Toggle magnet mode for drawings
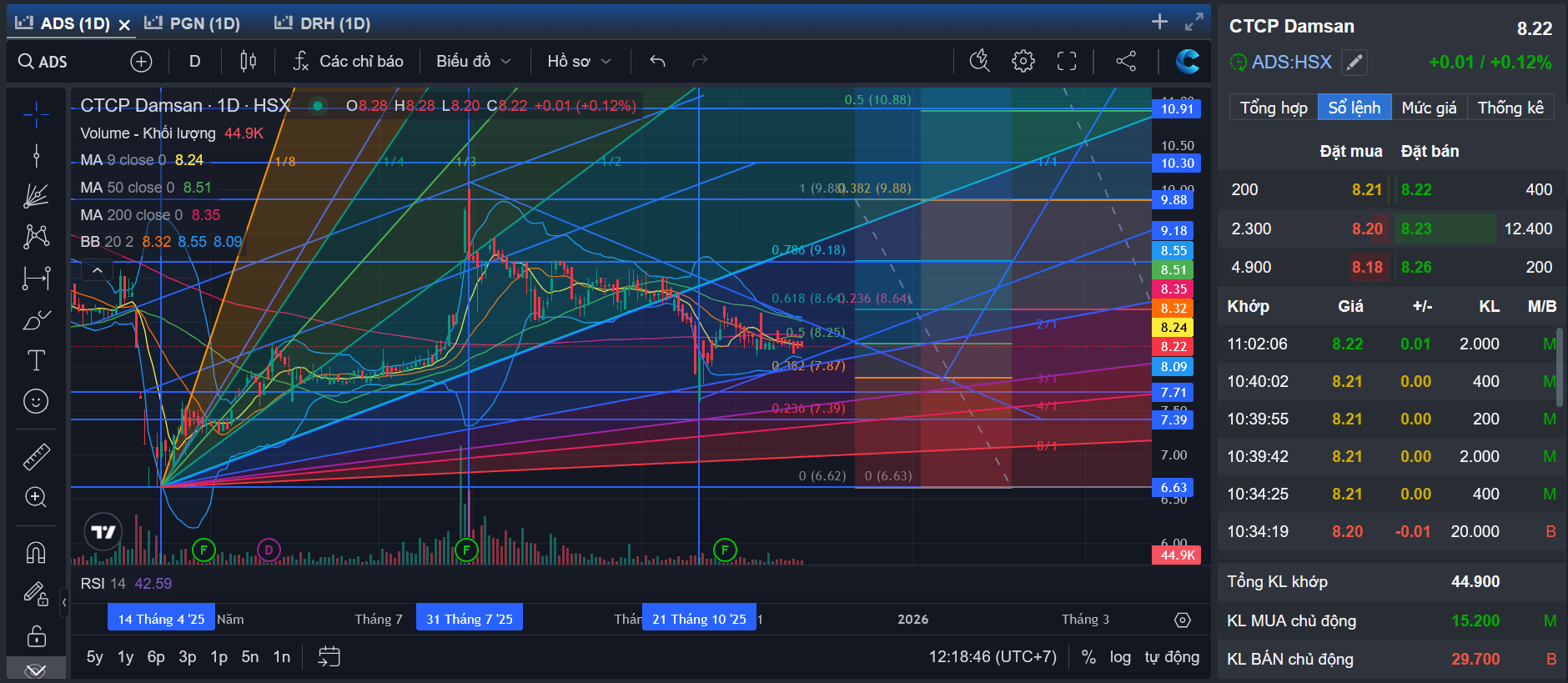The image size is (1568, 683). (x=36, y=552)
